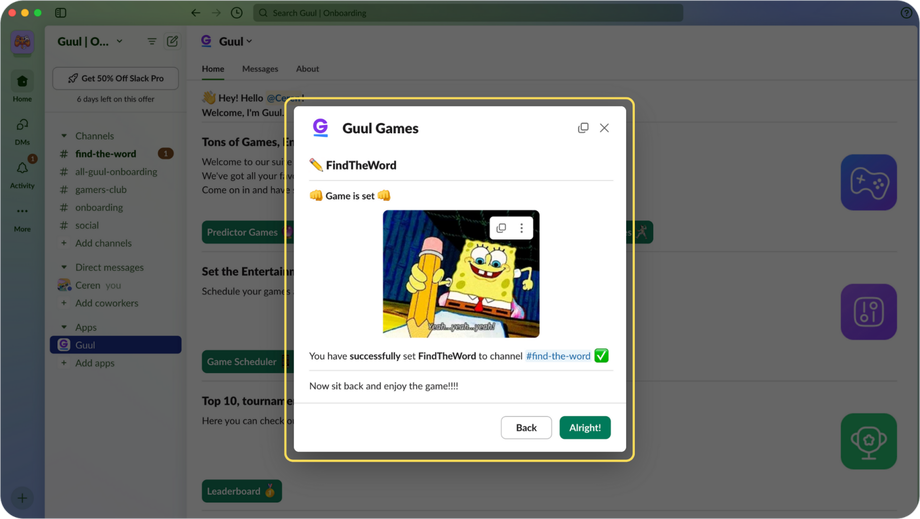Compose a new message icon

[x=172, y=41]
